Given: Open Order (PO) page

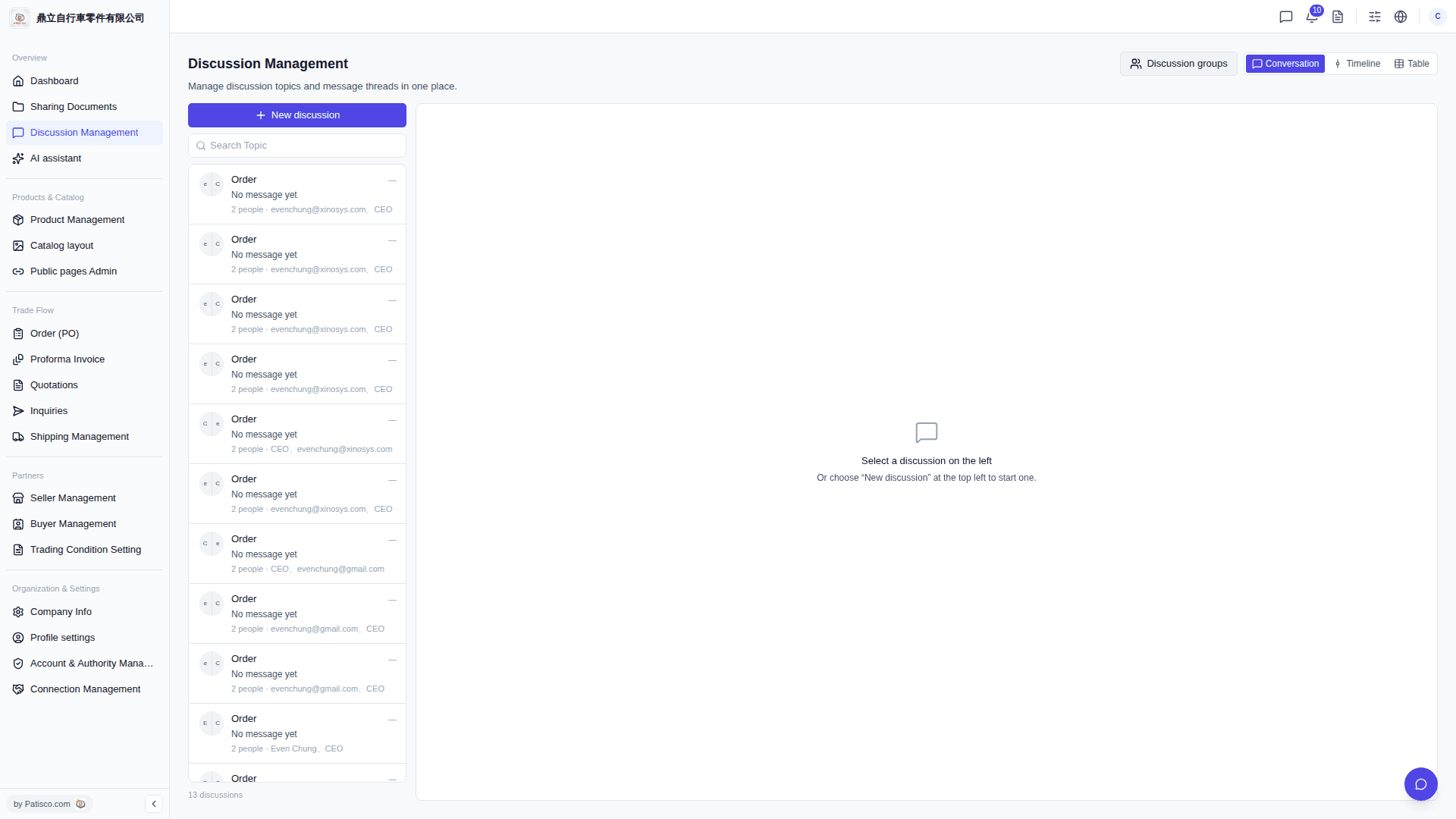Looking at the screenshot, I should [84, 334].
